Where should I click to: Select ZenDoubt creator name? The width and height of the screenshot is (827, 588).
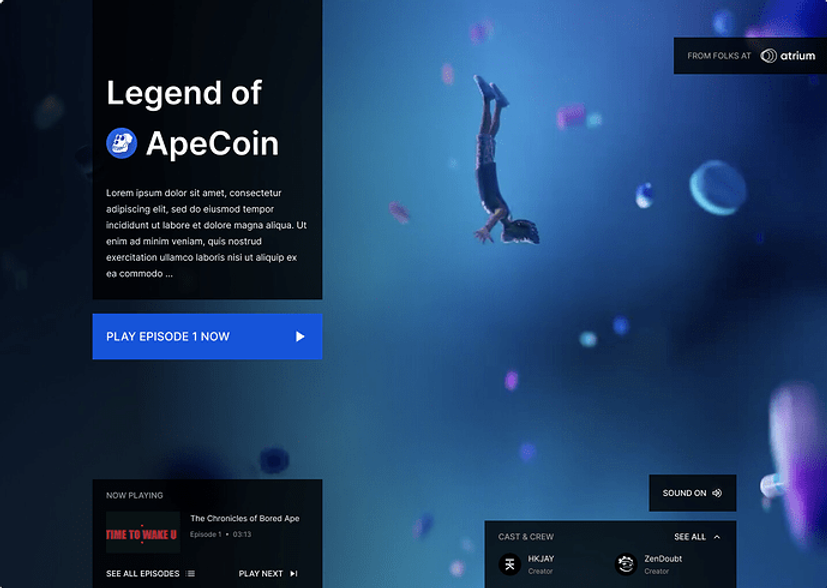tap(663, 558)
